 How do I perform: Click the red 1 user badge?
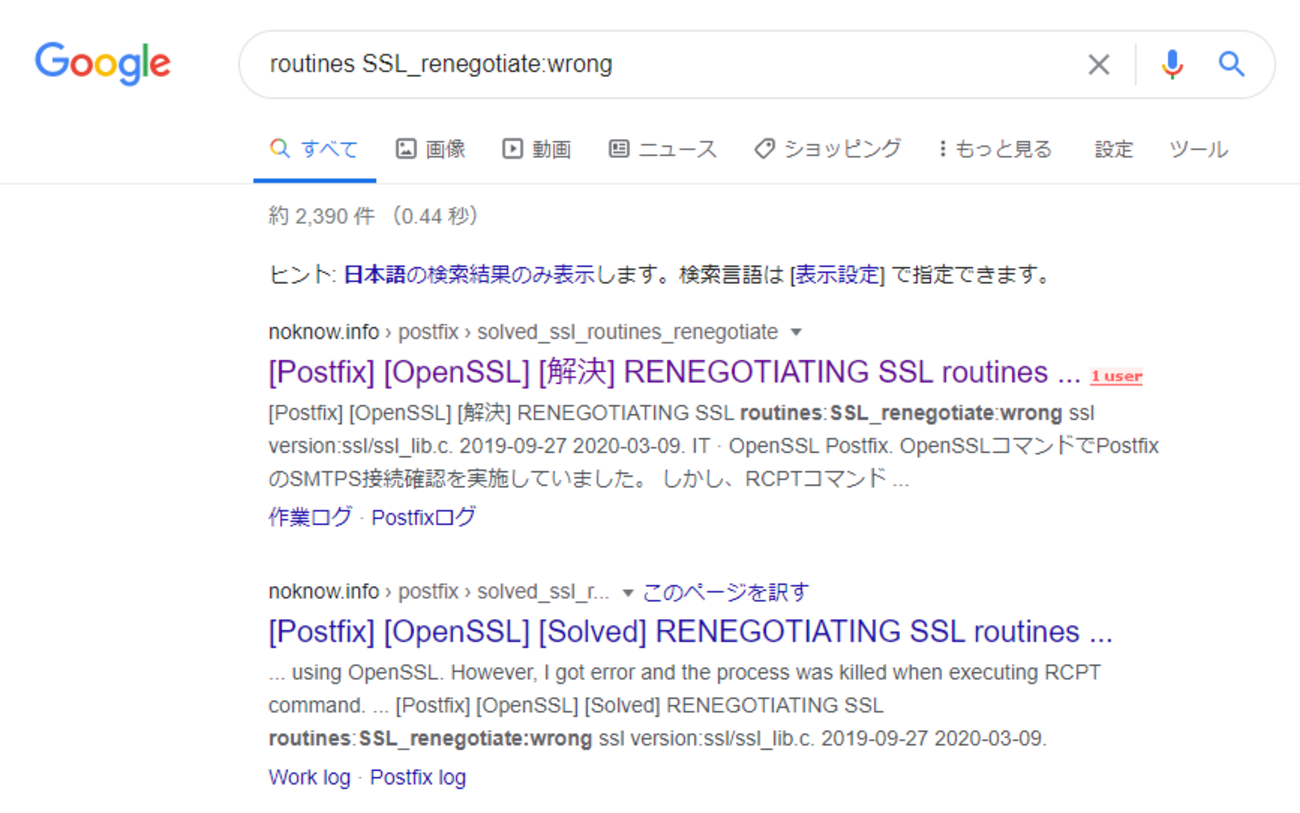pos(1116,377)
